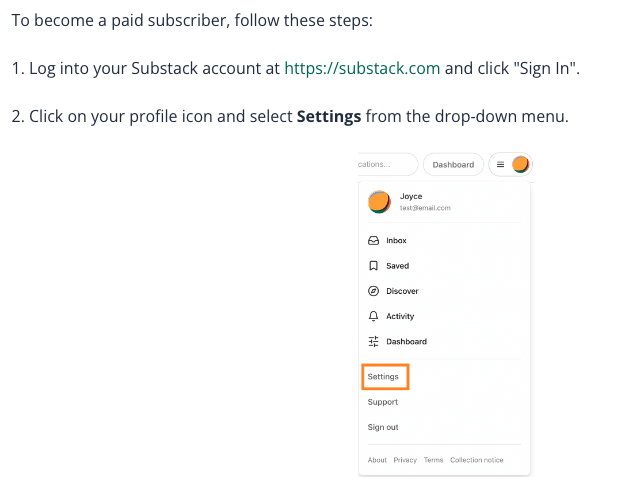This screenshot has width=619, height=493.
Task: Open the Terms footer link
Action: click(x=433, y=460)
